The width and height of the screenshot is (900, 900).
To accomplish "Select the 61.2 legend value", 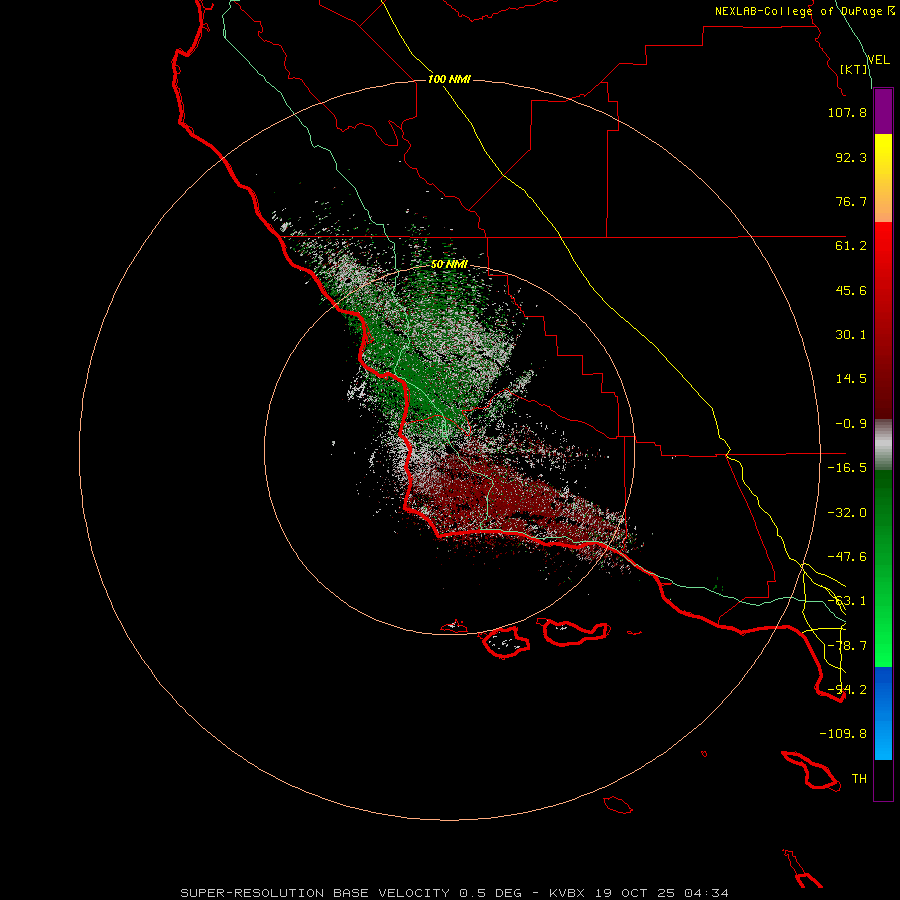I will (x=851, y=246).
